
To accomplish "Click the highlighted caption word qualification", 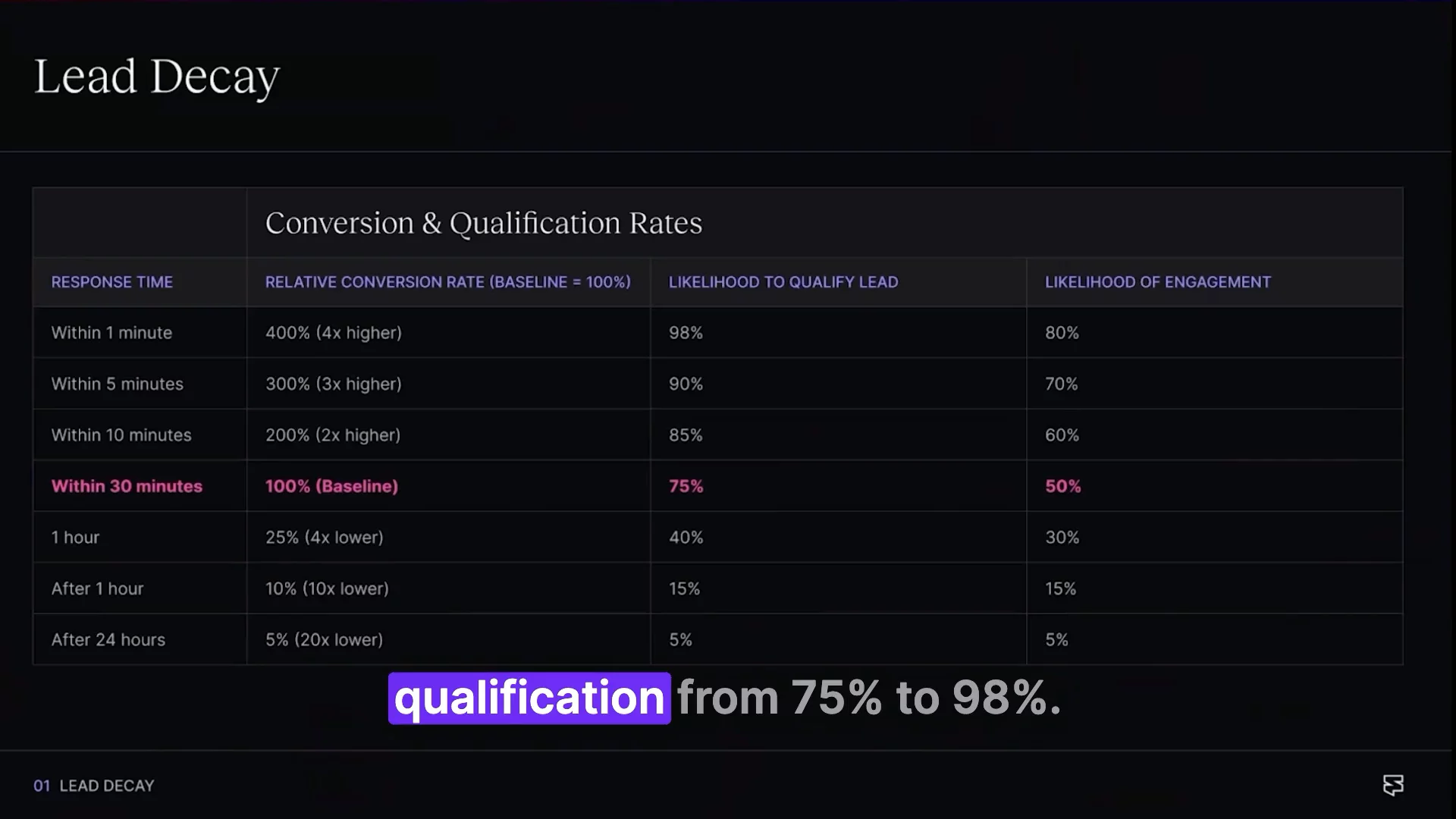I will [x=529, y=698].
